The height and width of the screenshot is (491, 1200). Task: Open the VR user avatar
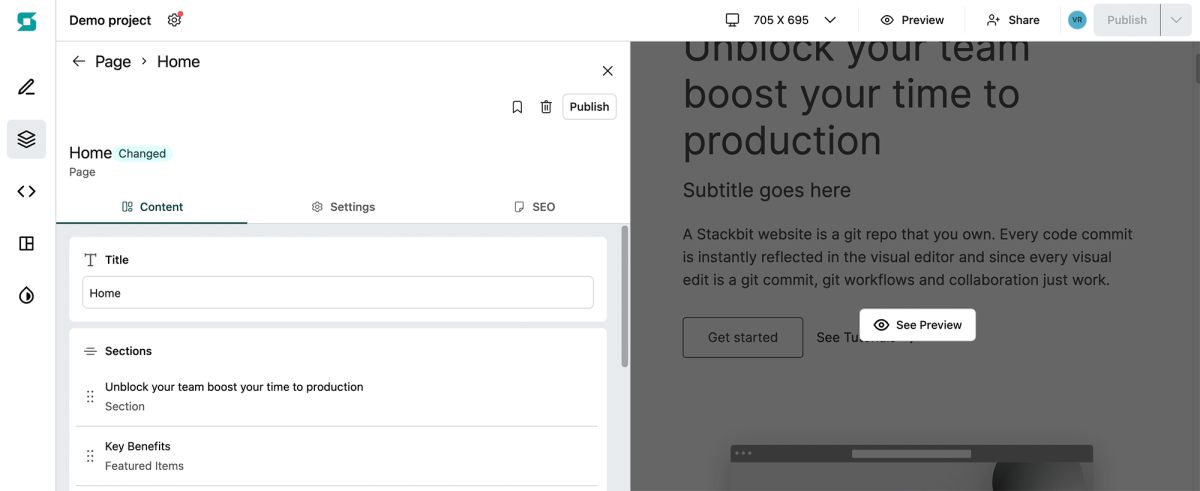[1077, 20]
